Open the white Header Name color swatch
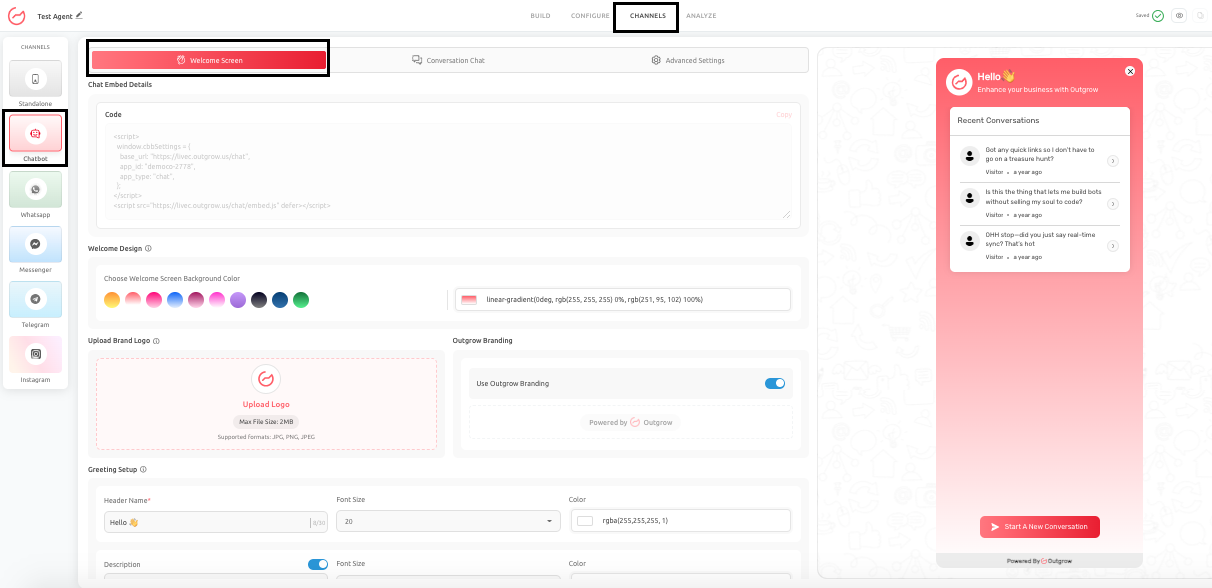 pos(585,521)
